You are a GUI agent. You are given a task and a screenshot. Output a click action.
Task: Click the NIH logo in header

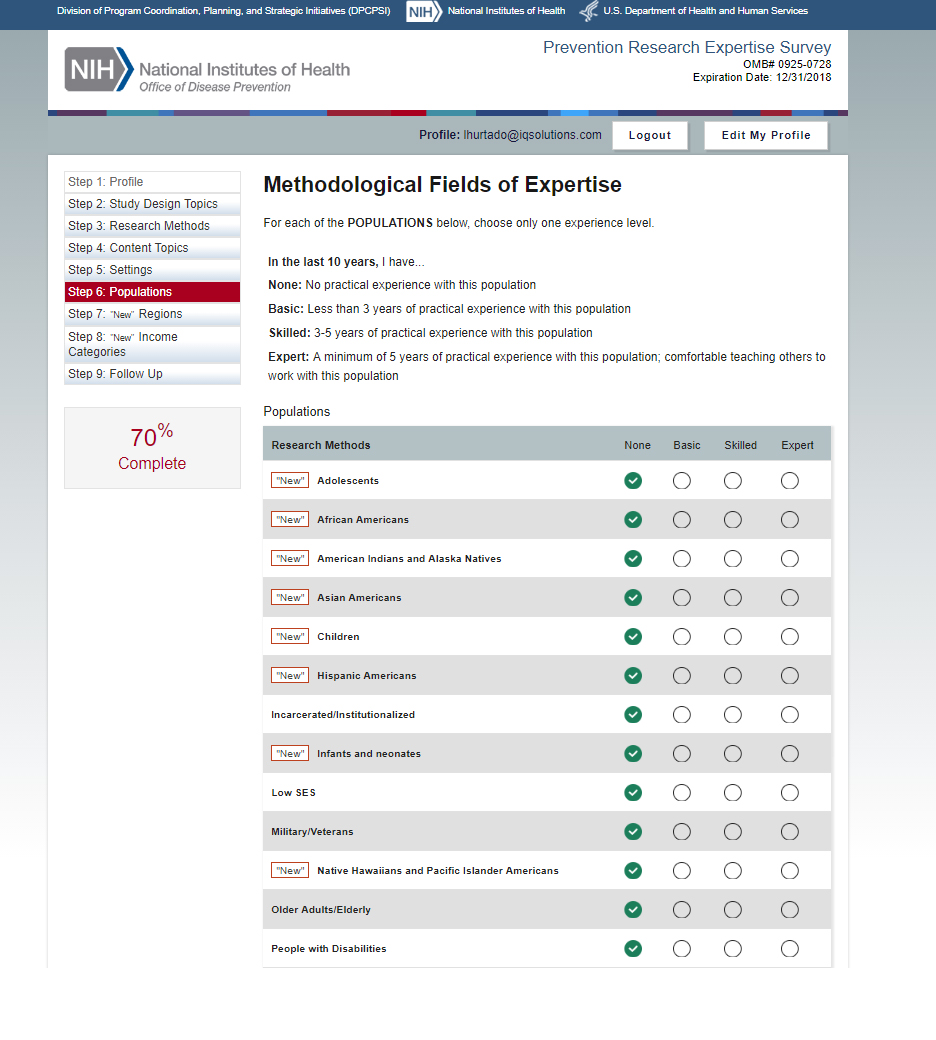coord(99,70)
